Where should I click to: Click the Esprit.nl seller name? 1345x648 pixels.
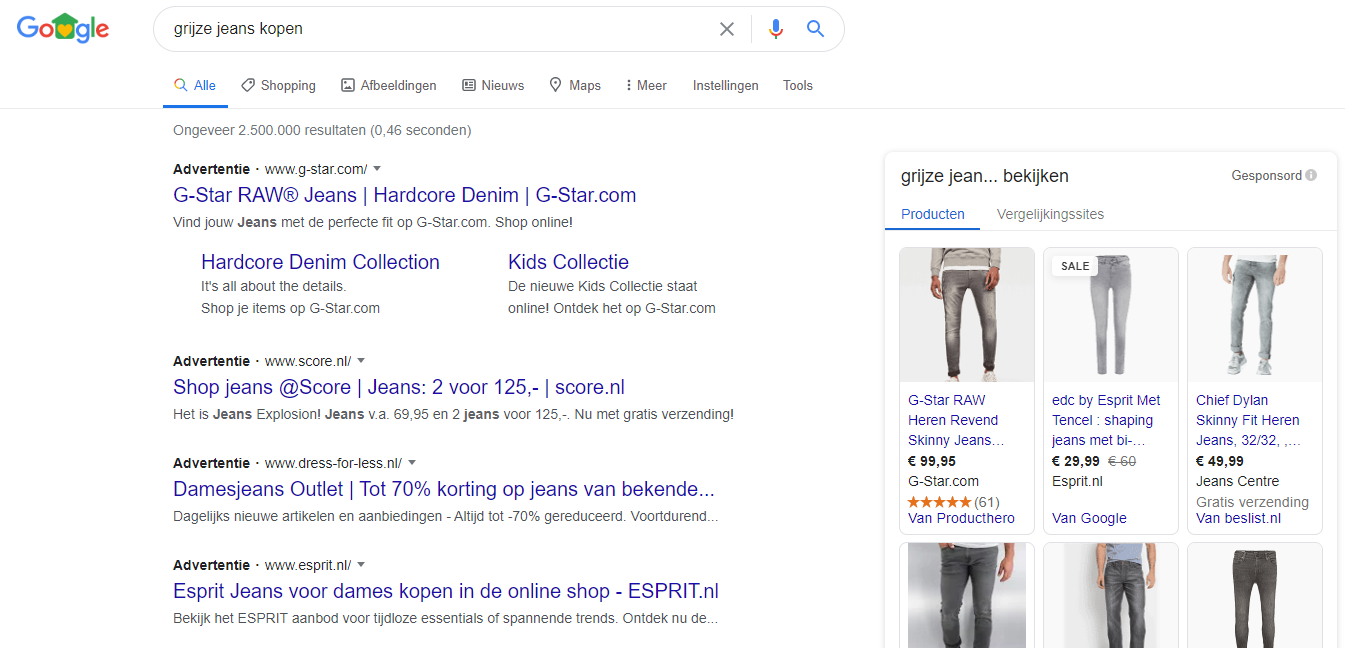coord(1077,481)
